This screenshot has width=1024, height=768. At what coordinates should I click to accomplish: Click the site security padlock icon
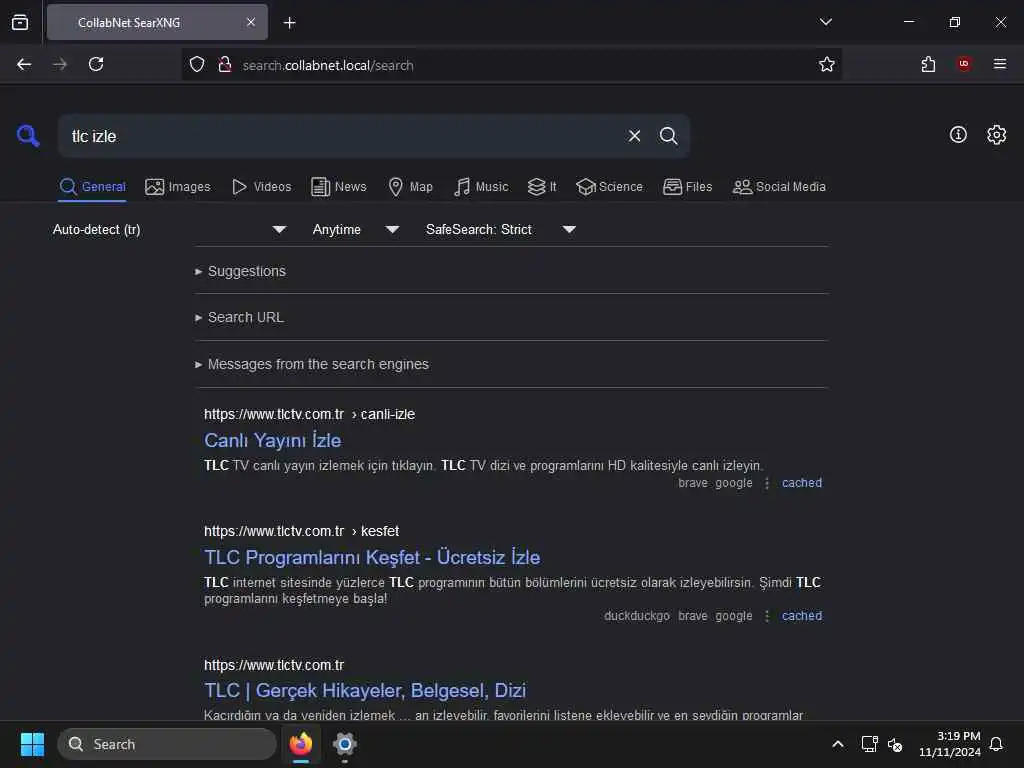[x=225, y=65]
